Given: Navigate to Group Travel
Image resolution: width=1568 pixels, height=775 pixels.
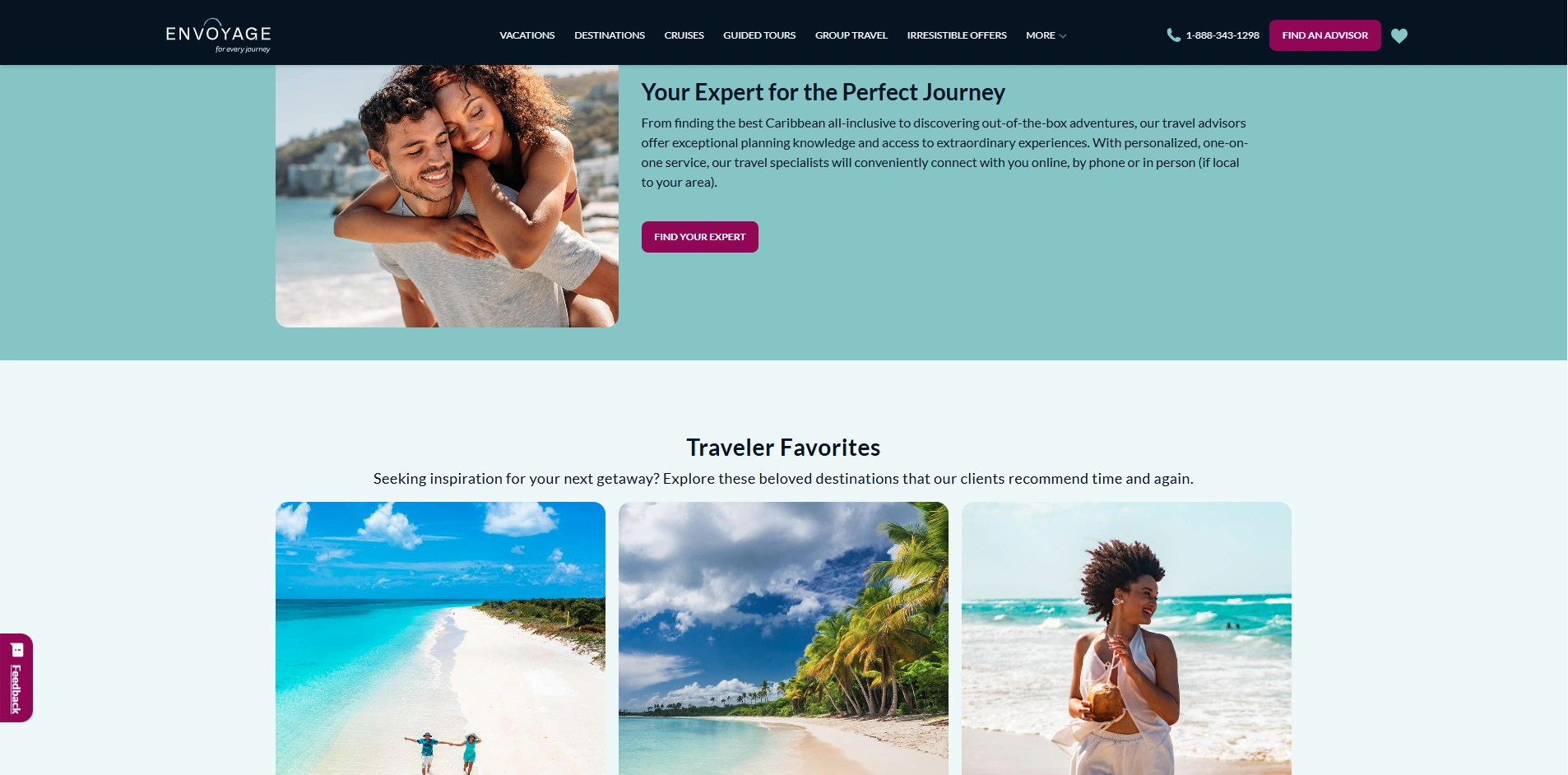Looking at the screenshot, I should [851, 35].
